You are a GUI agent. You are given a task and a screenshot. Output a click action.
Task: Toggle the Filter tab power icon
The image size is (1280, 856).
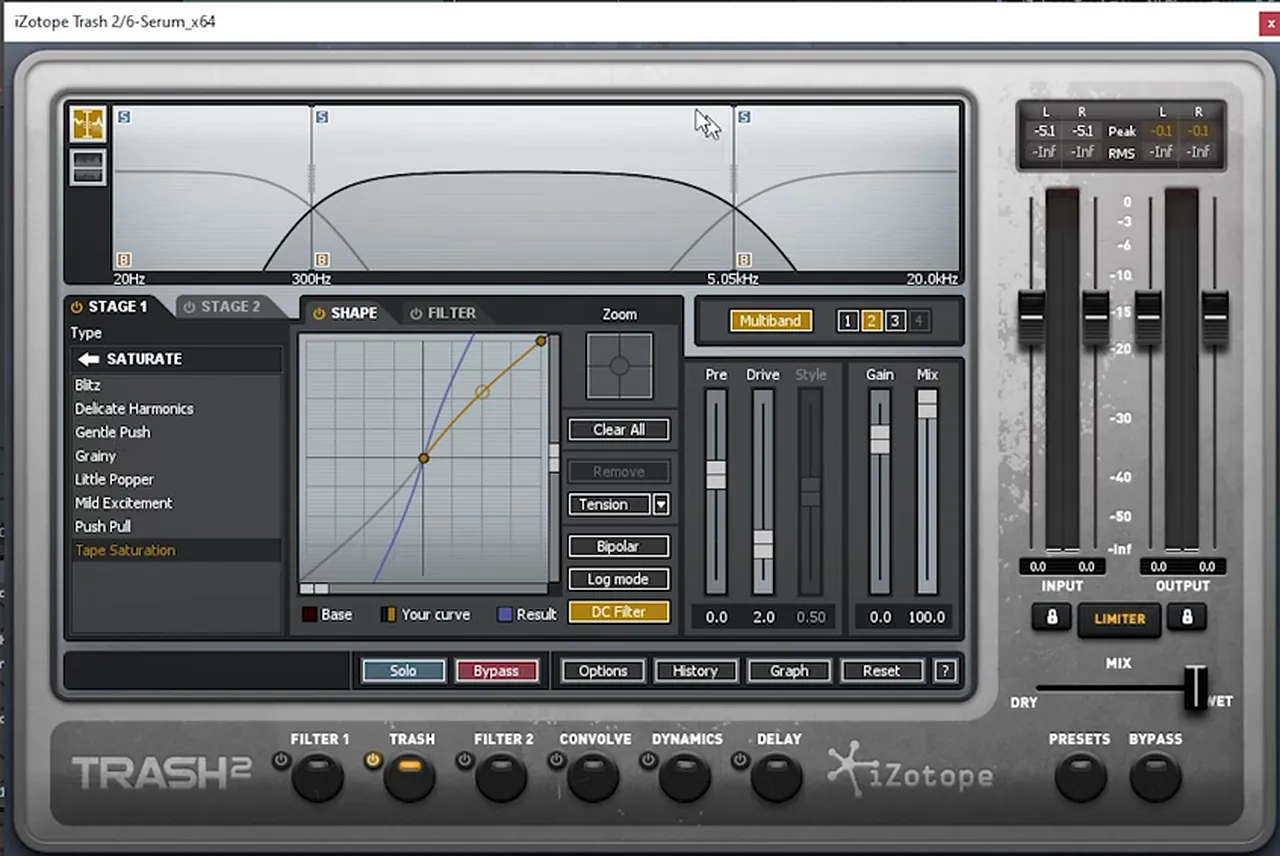click(x=416, y=313)
